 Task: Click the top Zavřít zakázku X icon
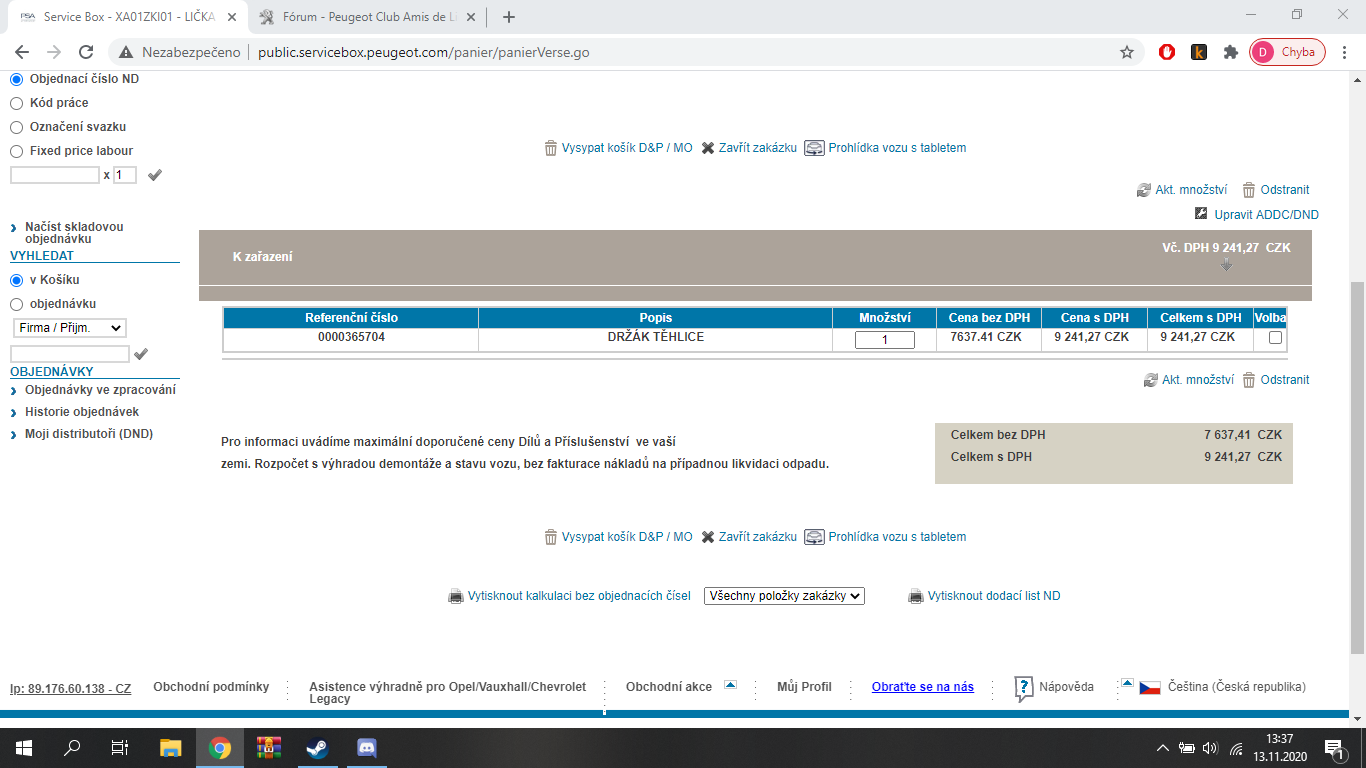[708, 148]
